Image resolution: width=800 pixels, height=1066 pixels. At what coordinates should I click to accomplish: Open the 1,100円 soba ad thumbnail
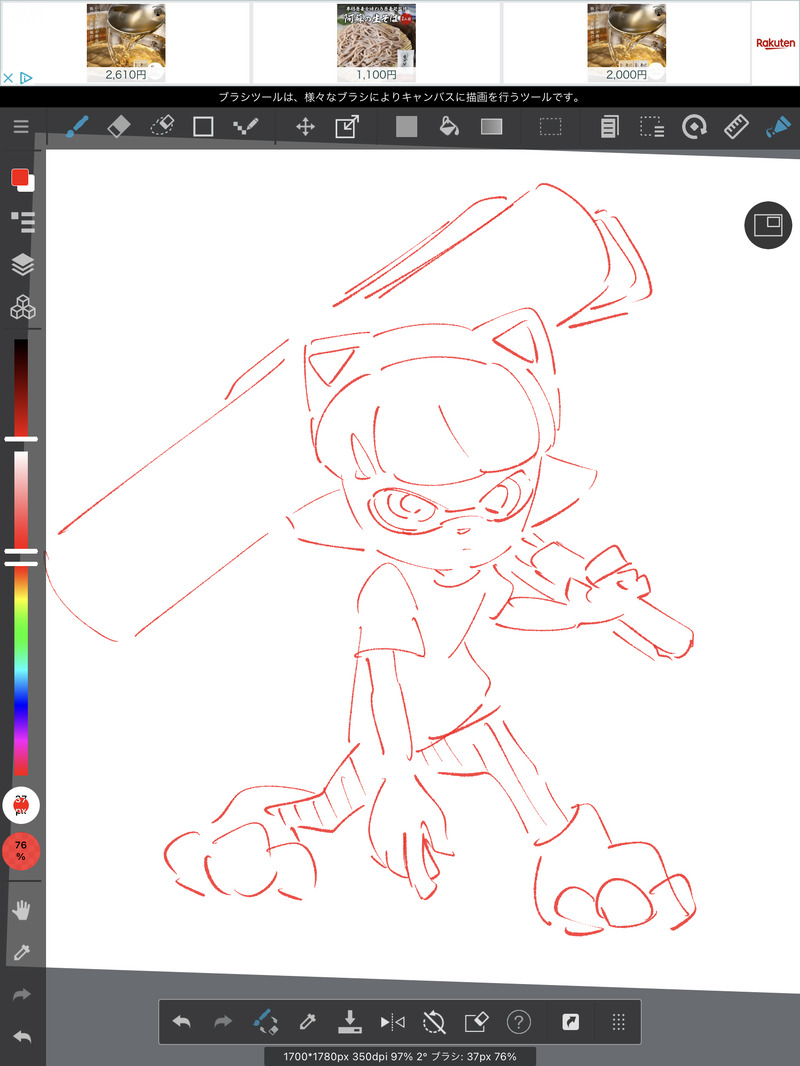point(376,42)
